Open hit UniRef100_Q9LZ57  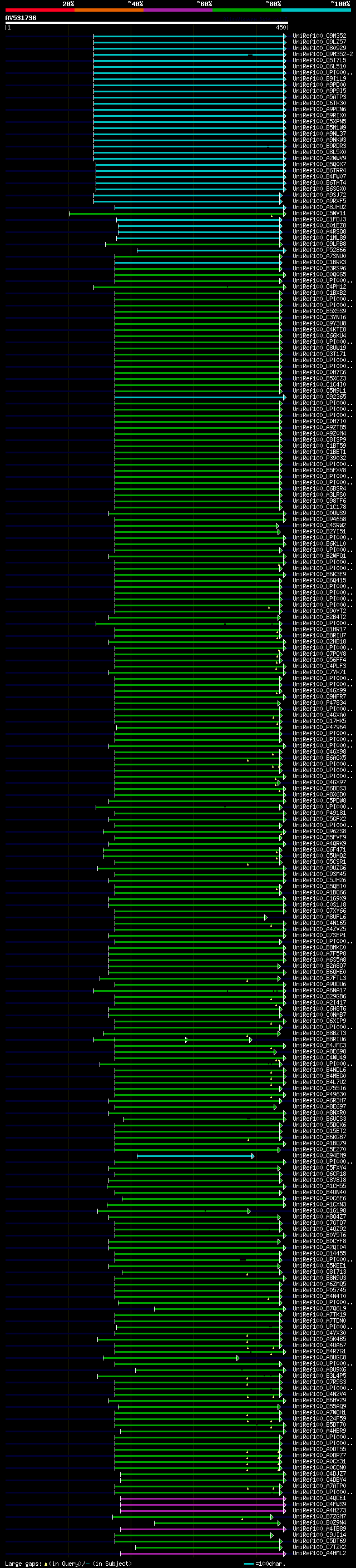pyautogui.click(x=319, y=42)
